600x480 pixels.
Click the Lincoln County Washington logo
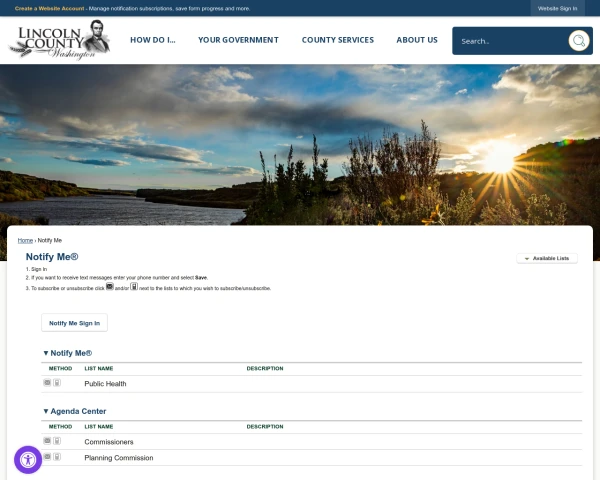[59, 40]
